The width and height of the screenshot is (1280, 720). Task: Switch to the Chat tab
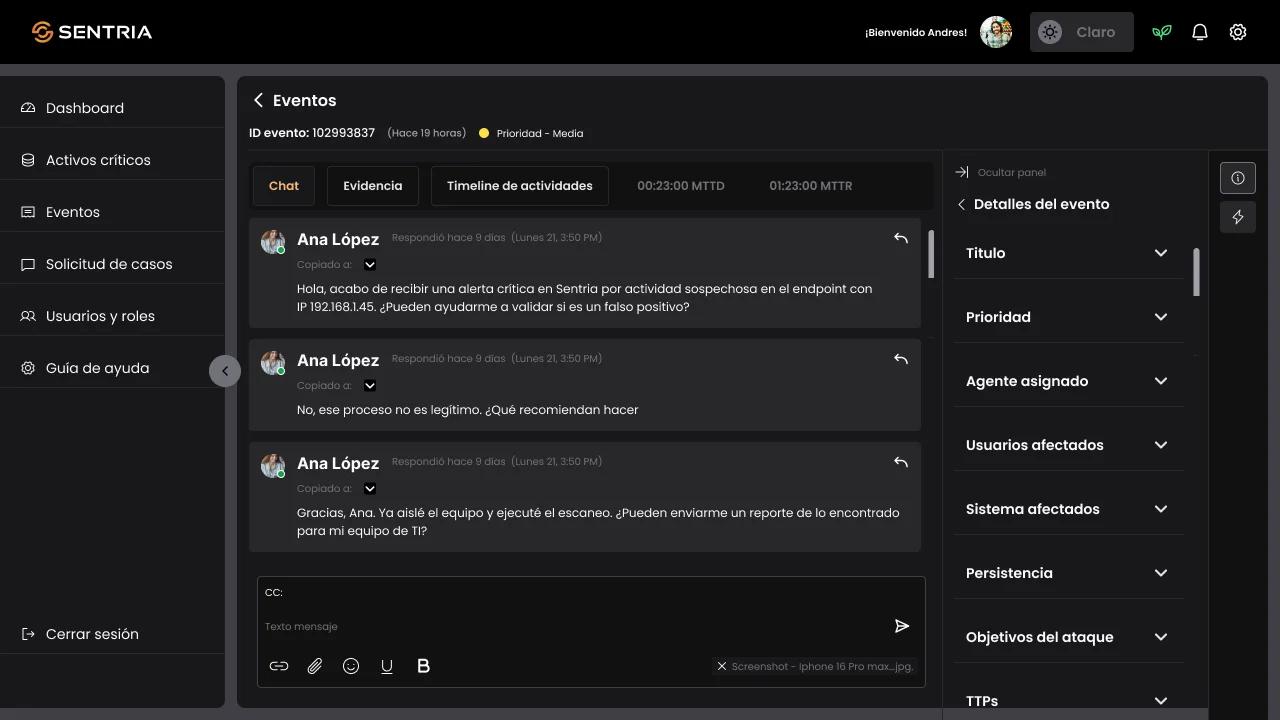coord(284,186)
